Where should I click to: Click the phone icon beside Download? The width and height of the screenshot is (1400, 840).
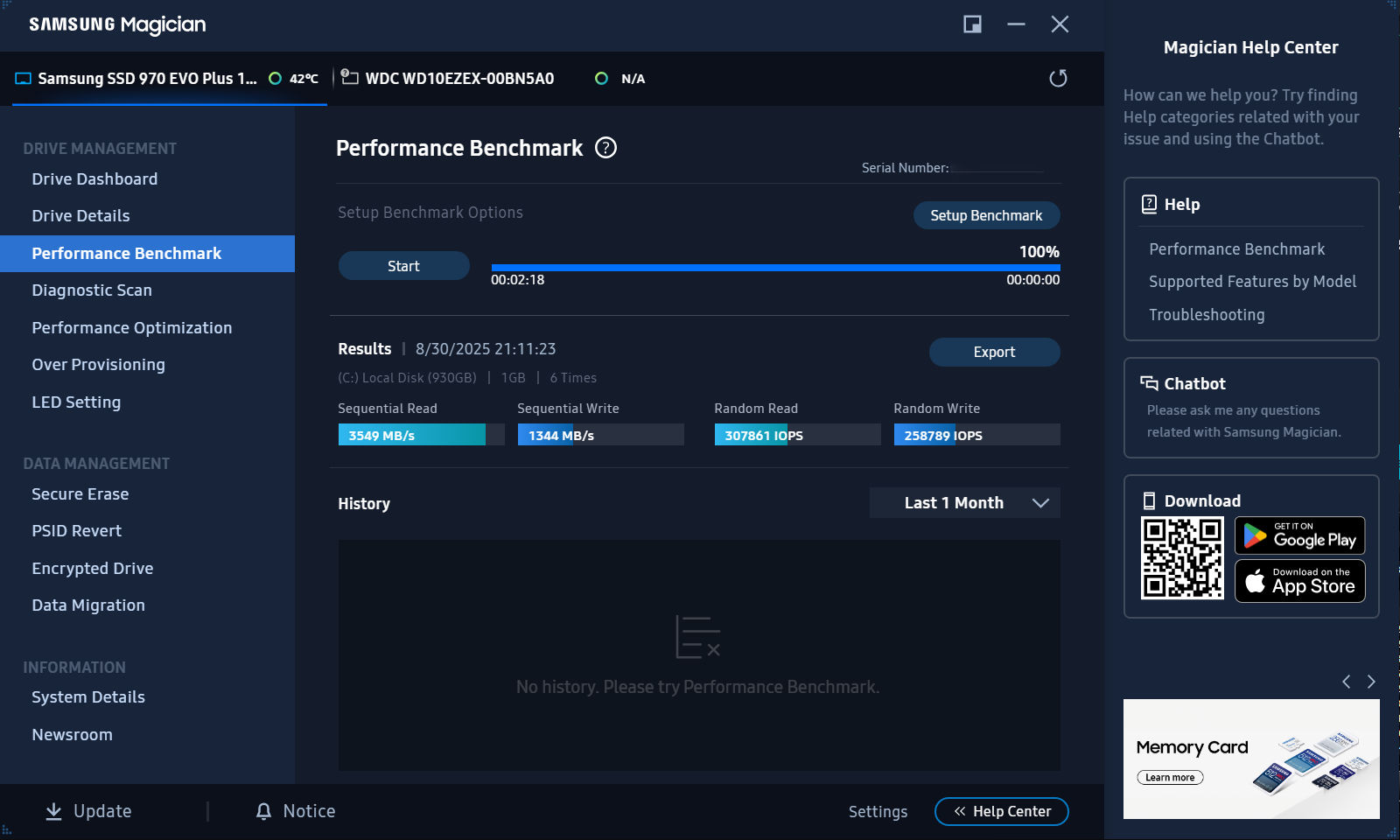1149,500
